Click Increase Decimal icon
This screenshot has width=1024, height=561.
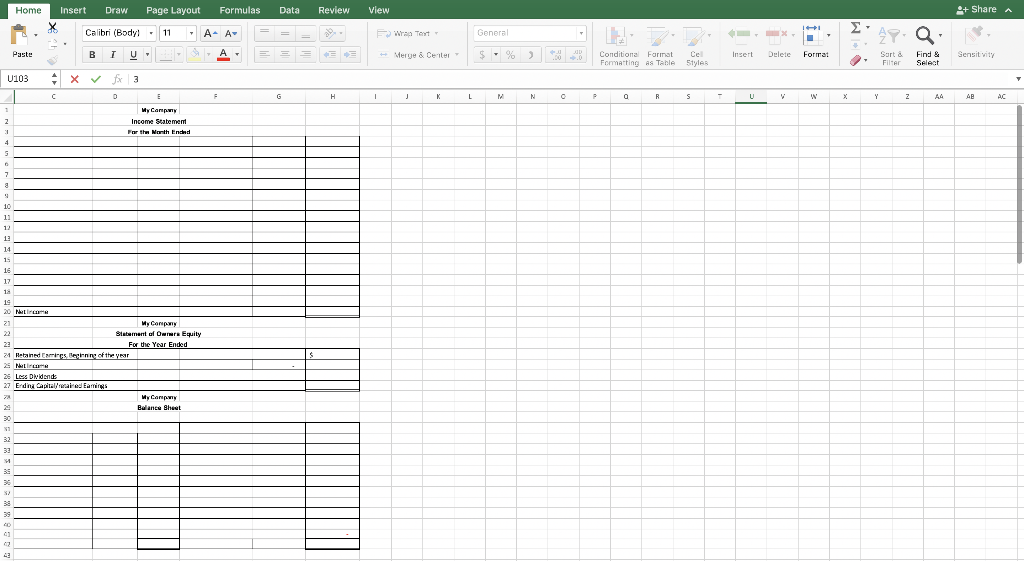pos(556,55)
